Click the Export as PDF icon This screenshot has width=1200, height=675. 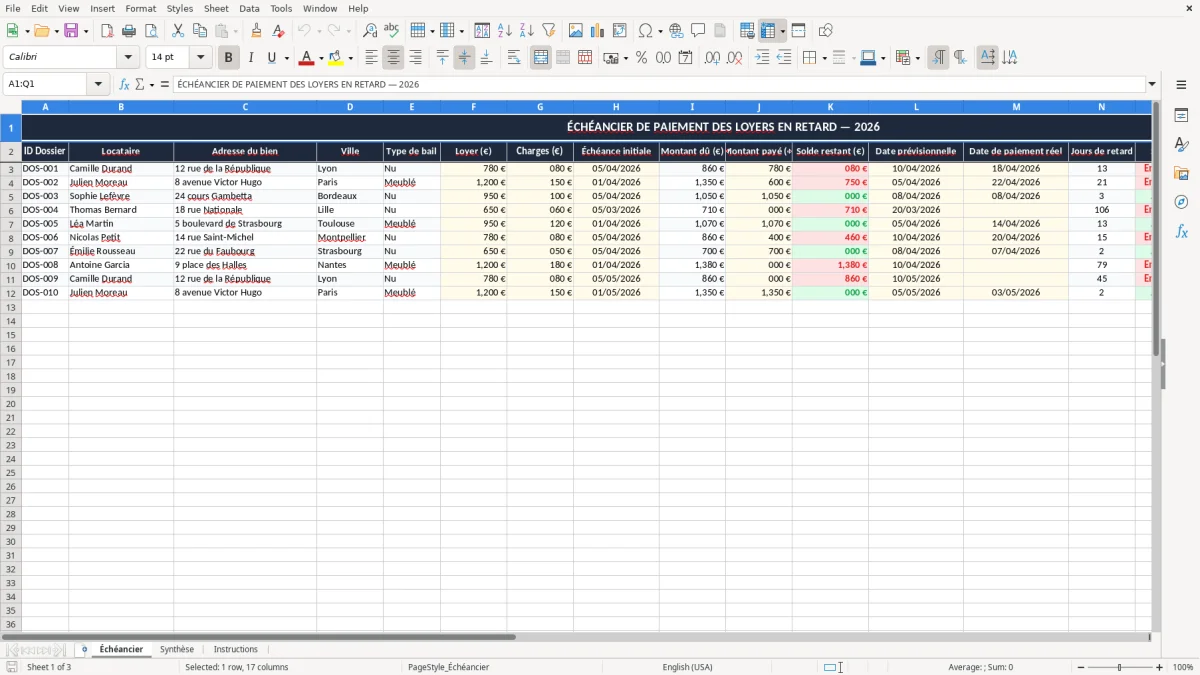(x=107, y=31)
